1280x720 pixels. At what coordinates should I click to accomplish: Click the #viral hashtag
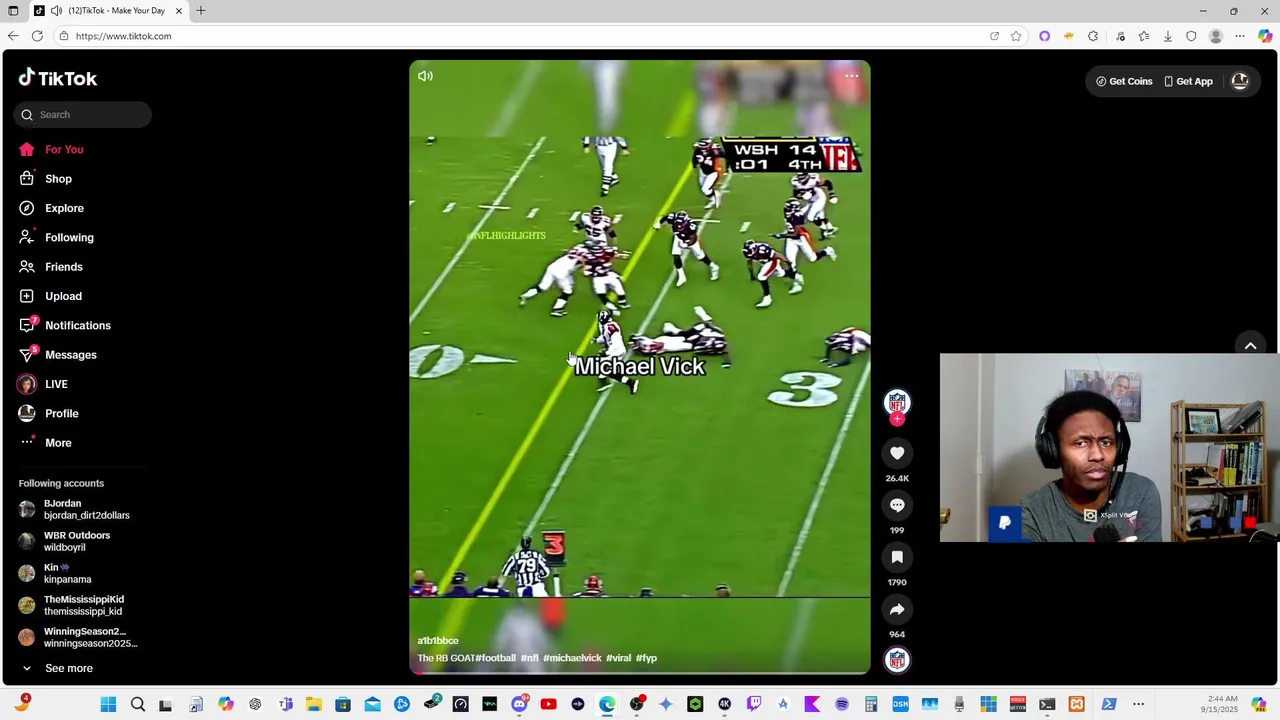(x=618, y=658)
